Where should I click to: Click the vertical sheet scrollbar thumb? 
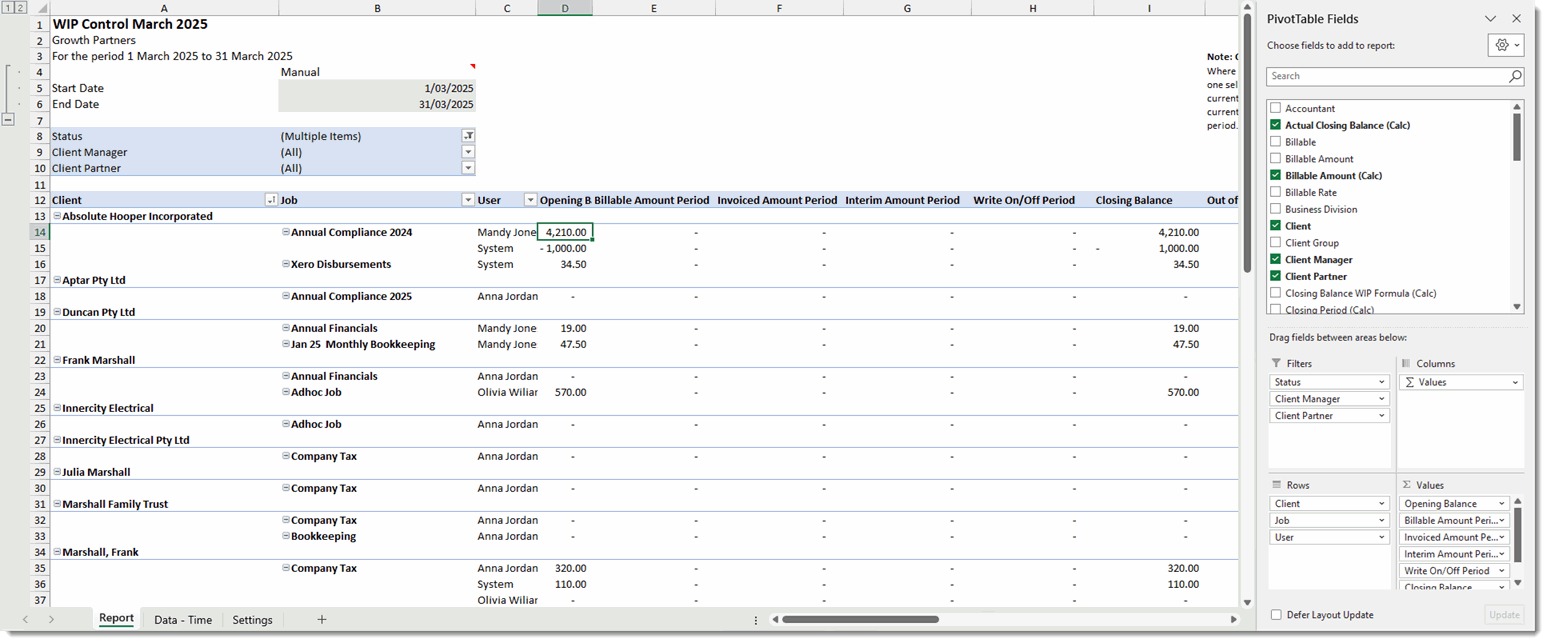point(1246,145)
